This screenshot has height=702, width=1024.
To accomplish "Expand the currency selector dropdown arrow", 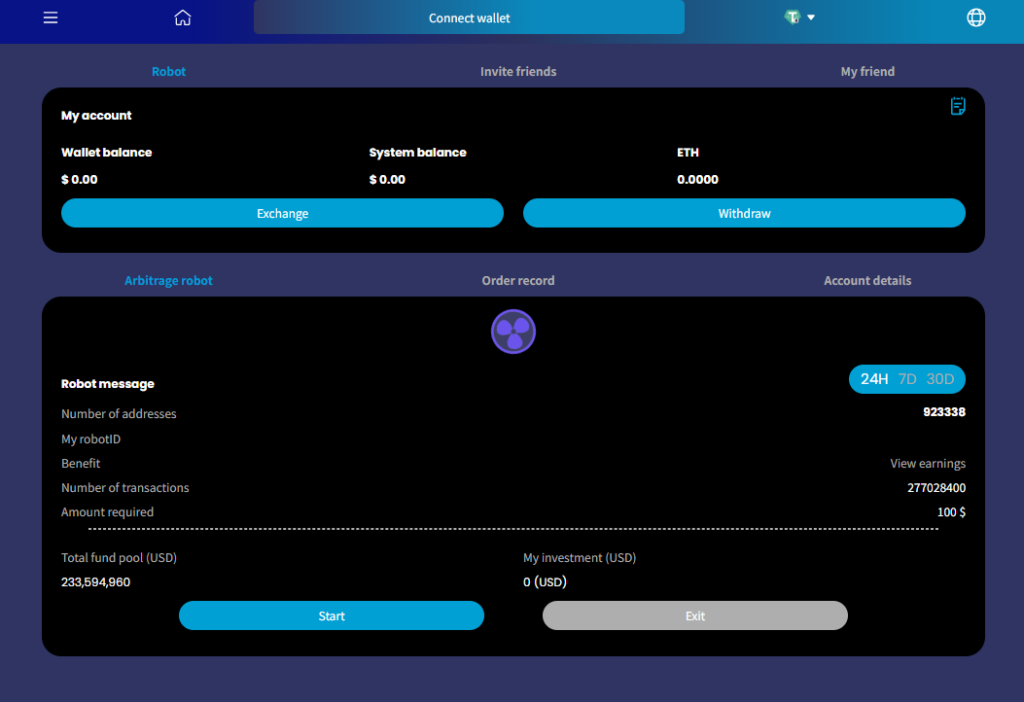I will [812, 18].
